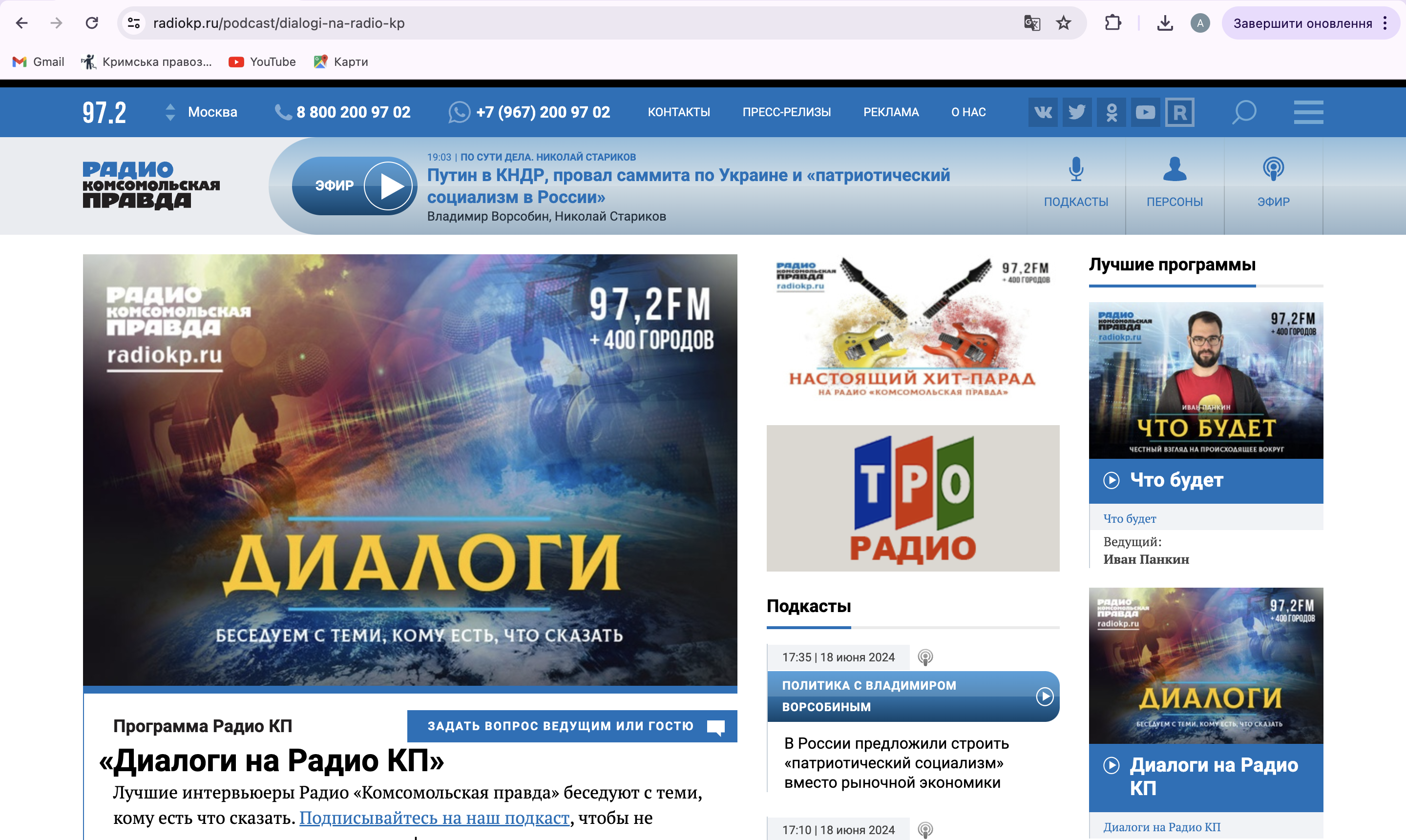Open Chrome three-dot menu
This screenshot has width=1406, height=840.
coord(1385,23)
